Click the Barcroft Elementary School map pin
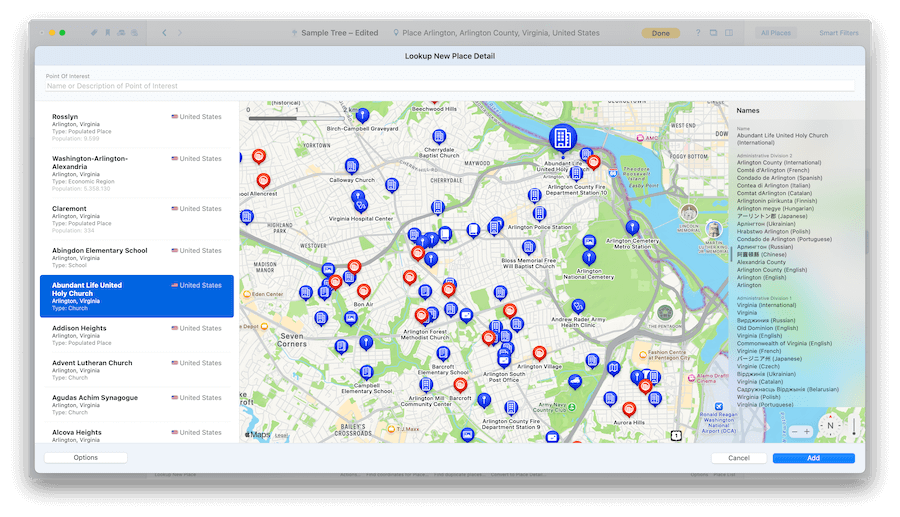 tap(443, 353)
